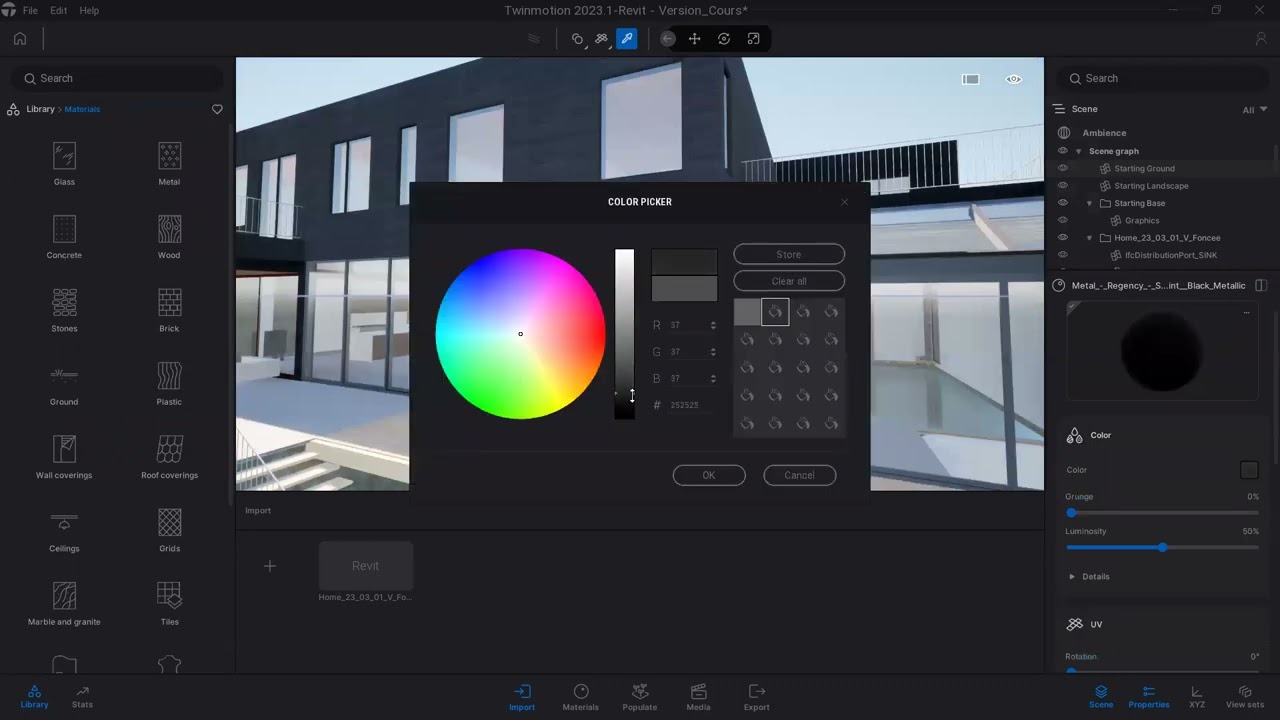This screenshot has height=720, width=1280.
Task: Open the All filter dropdown
Action: 1255,110
